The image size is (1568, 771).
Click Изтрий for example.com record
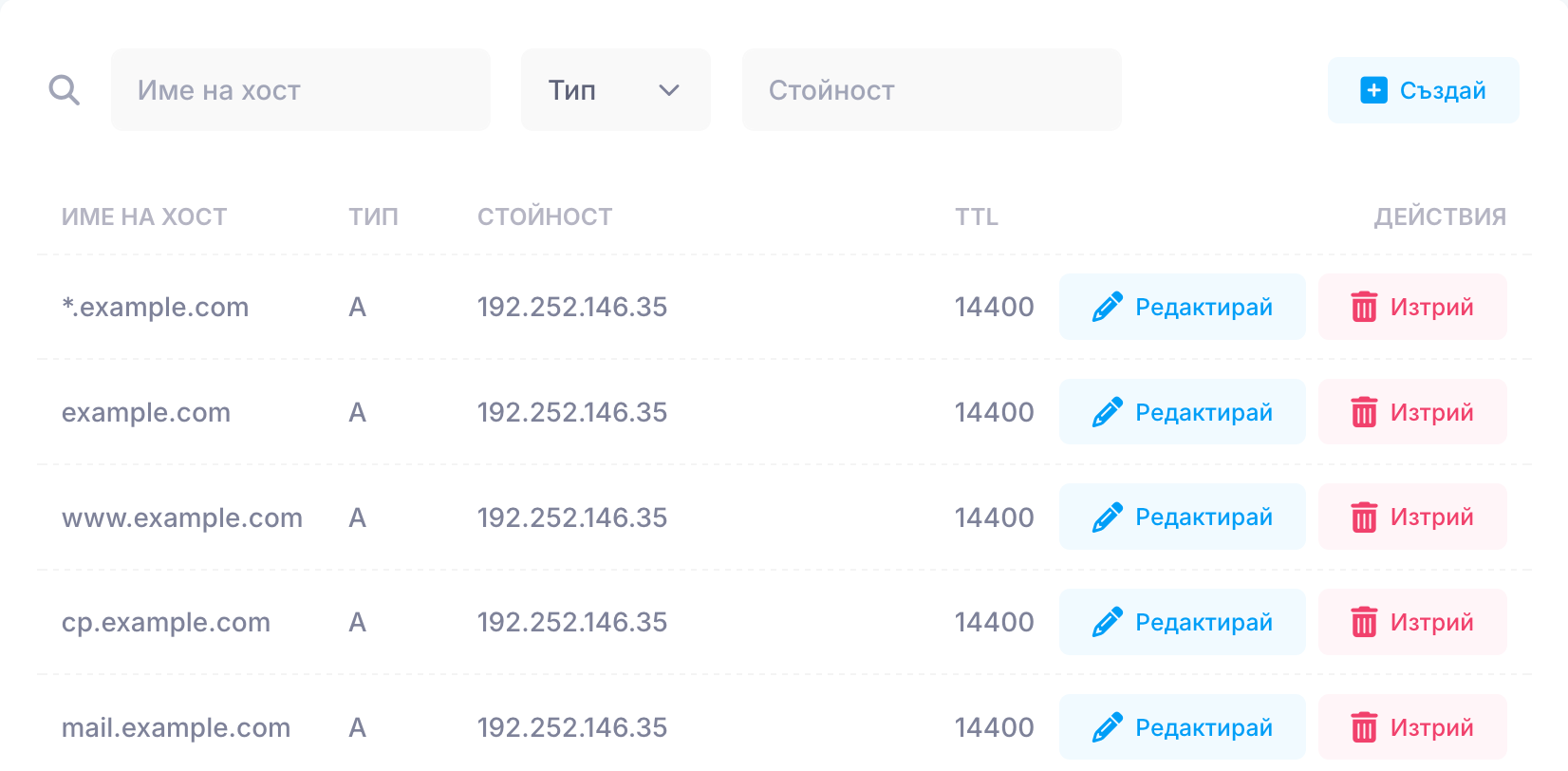click(1412, 412)
